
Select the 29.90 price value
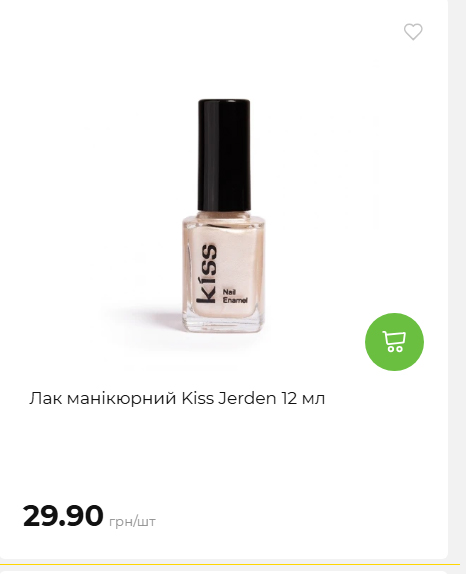63,515
